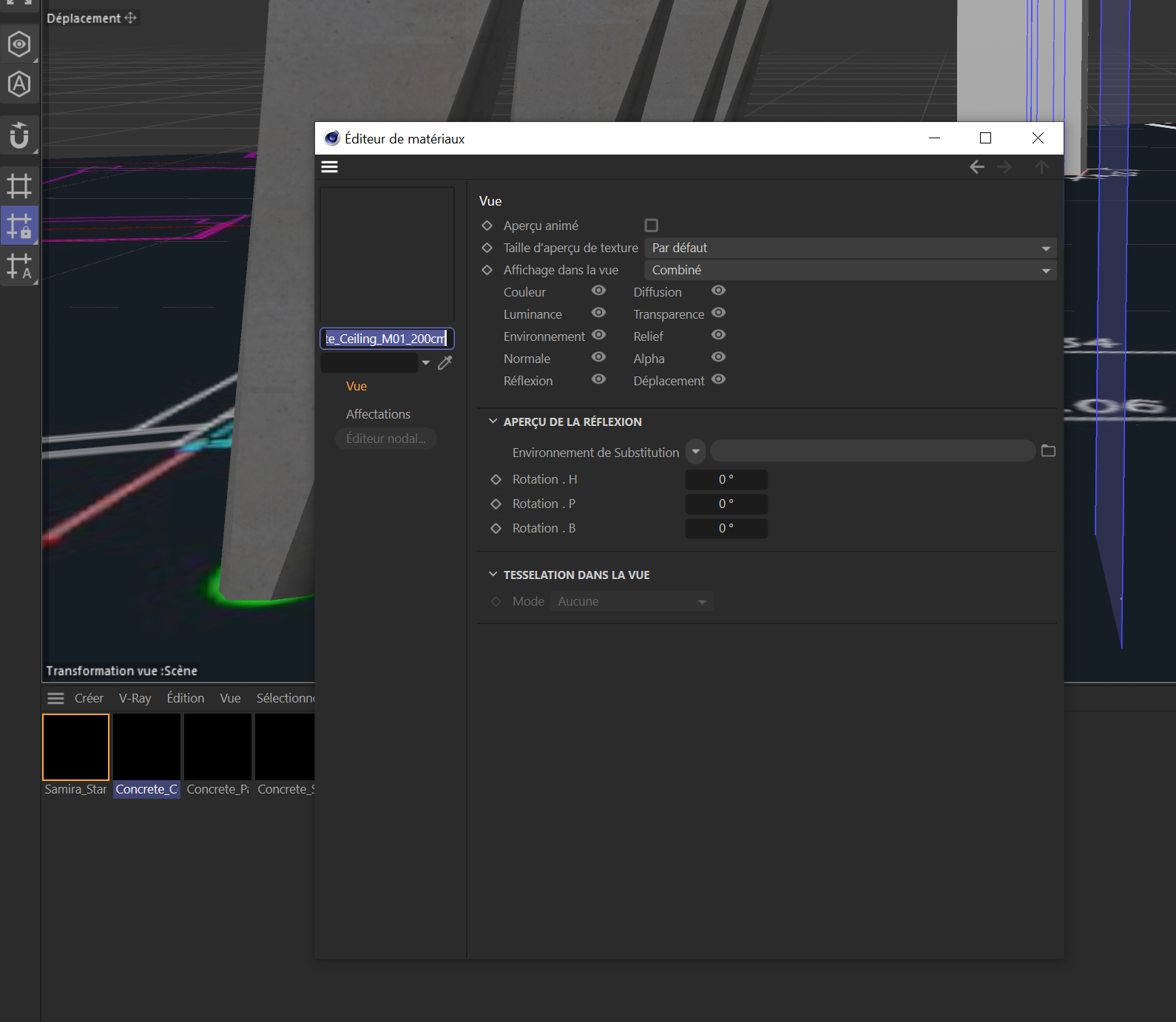Click the Rotation . P value field
The height and width of the screenshot is (1022, 1176).
coord(726,504)
